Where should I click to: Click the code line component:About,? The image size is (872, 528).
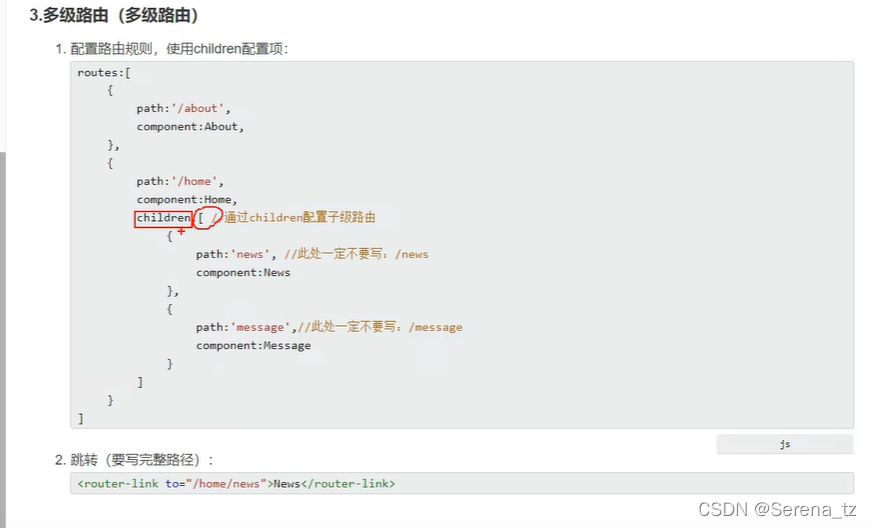pos(190,126)
